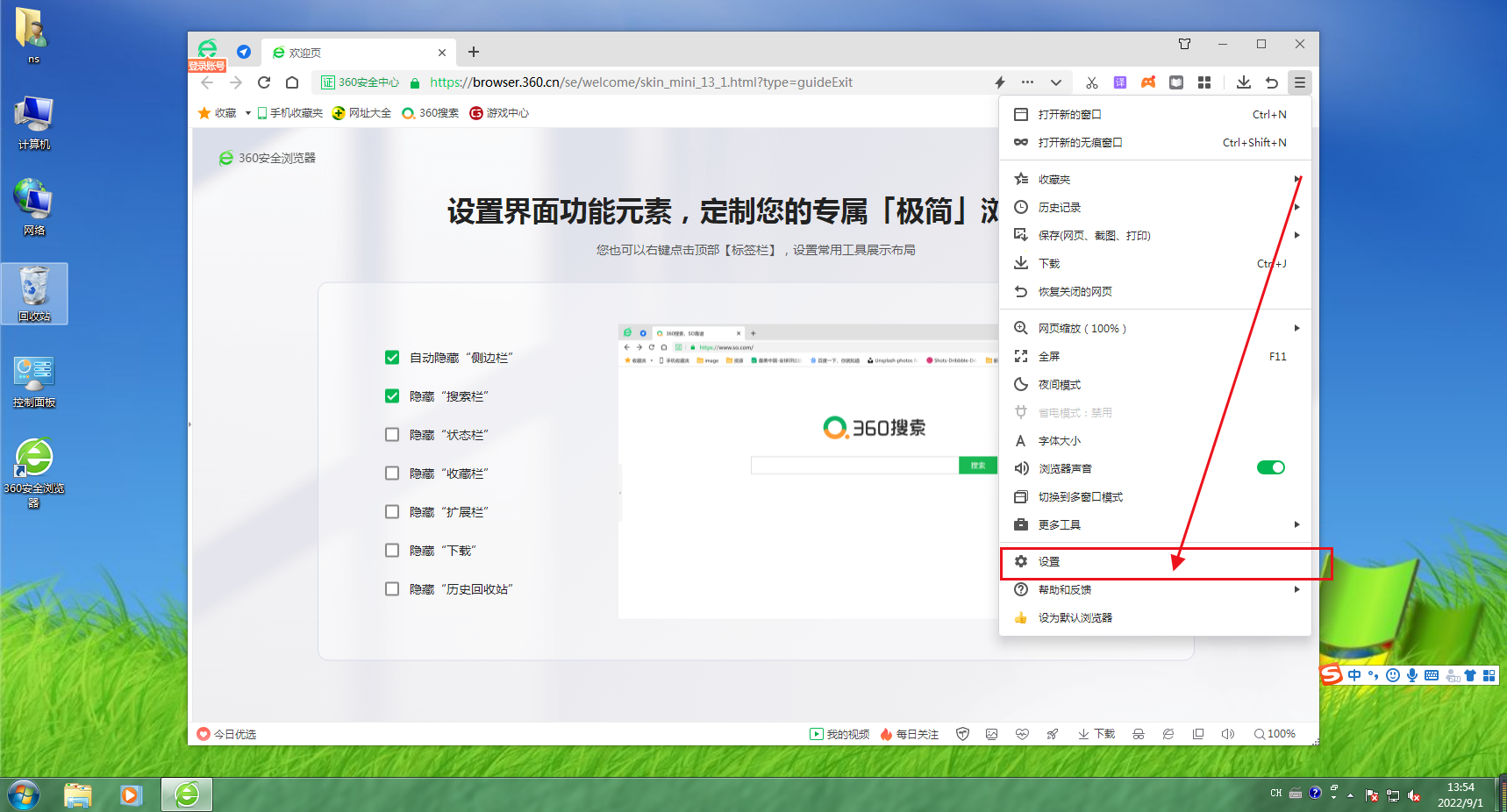The height and width of the screenshot is (812, 1507).
Task: Expand 帮助和反馈 submenu
Action: pyautogui.click(x=1155, y=590)
